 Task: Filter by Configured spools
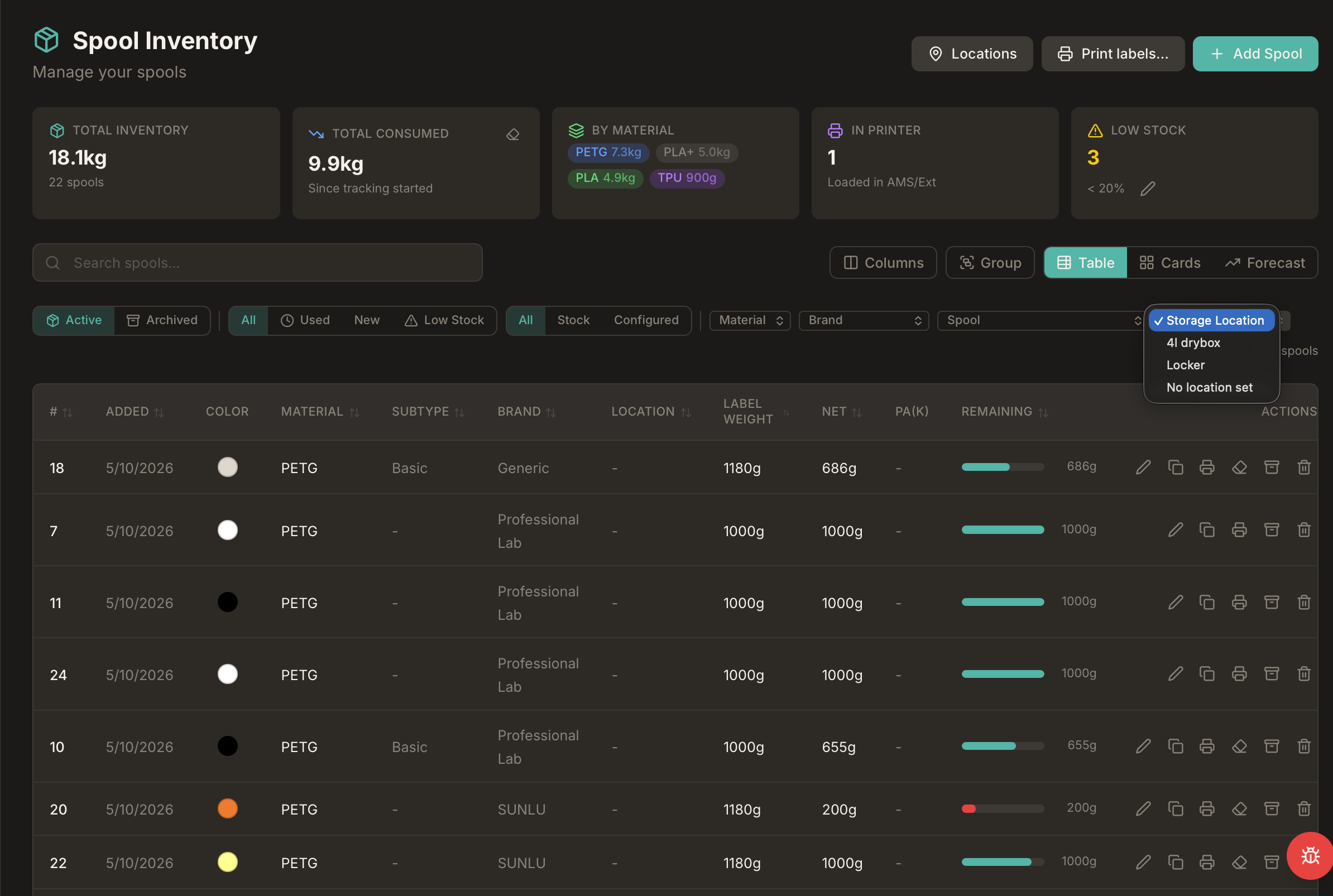click(646, 321)
